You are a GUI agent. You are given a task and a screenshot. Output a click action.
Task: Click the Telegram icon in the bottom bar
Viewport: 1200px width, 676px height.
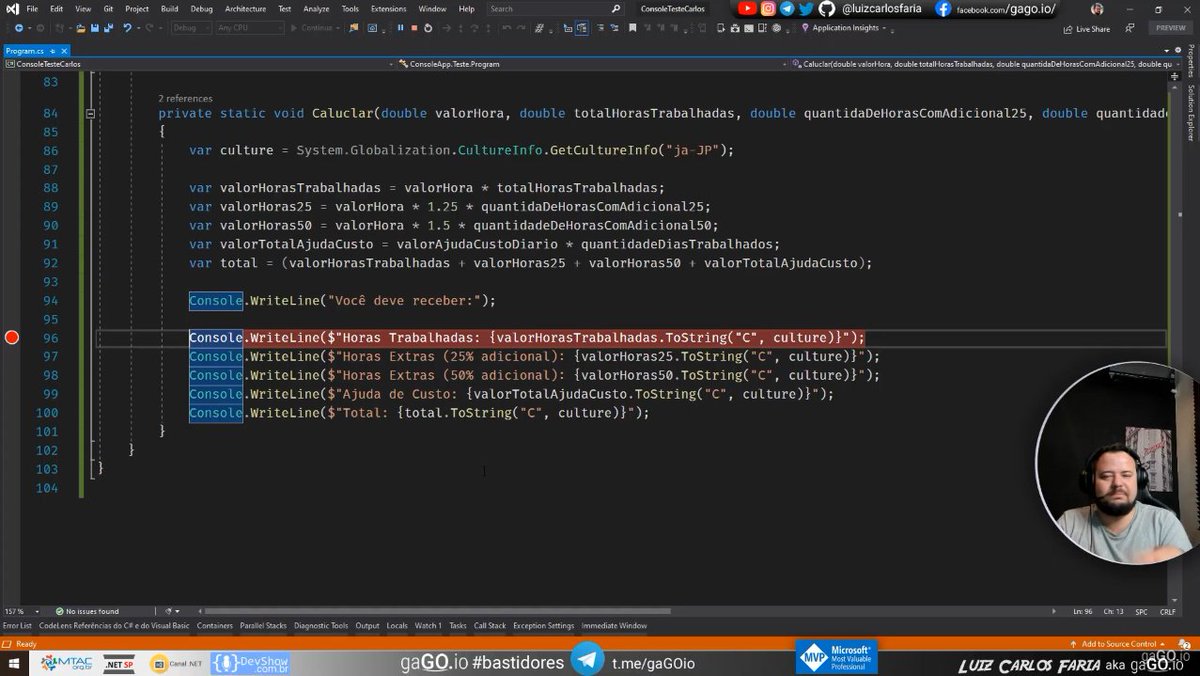[588, 662]
